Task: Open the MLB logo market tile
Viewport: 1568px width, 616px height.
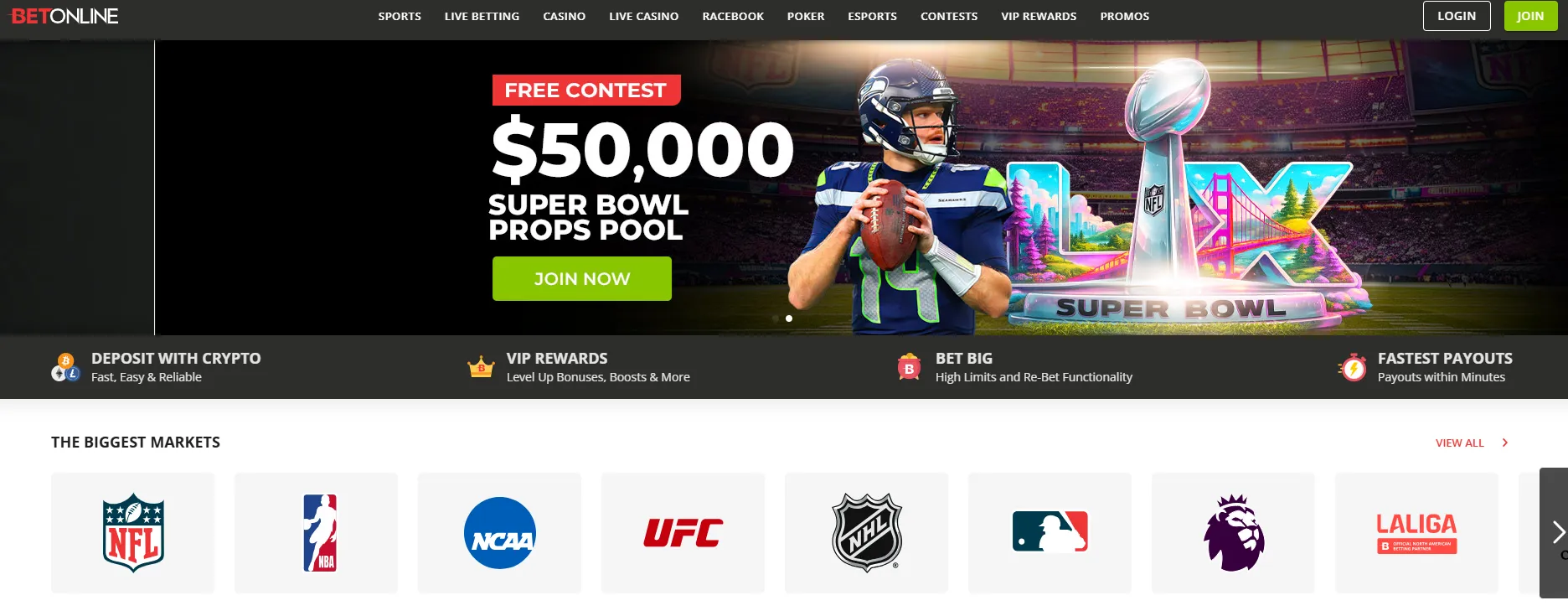Action: [x=1050, y=533]
